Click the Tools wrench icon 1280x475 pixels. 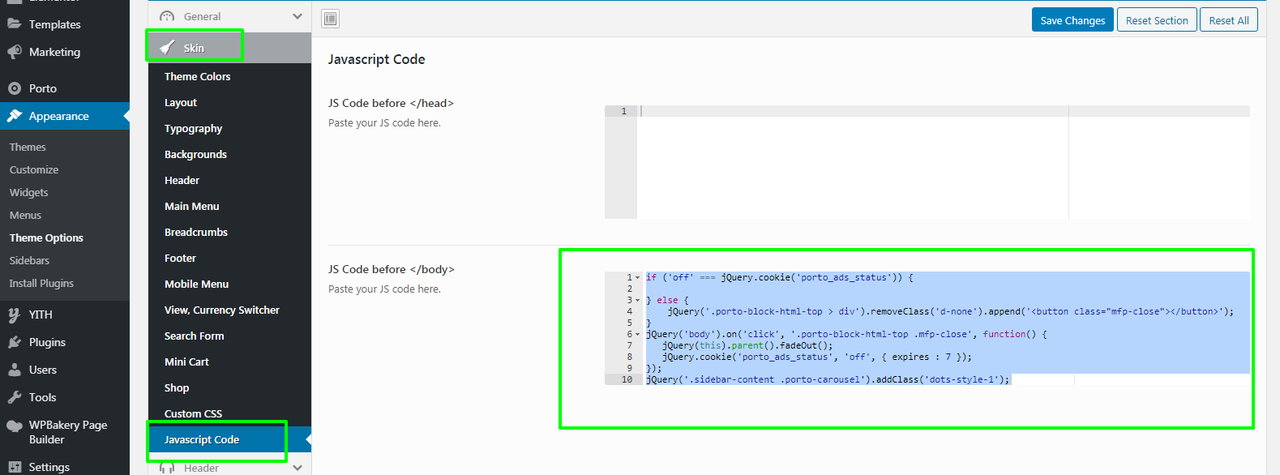[15, 398]
